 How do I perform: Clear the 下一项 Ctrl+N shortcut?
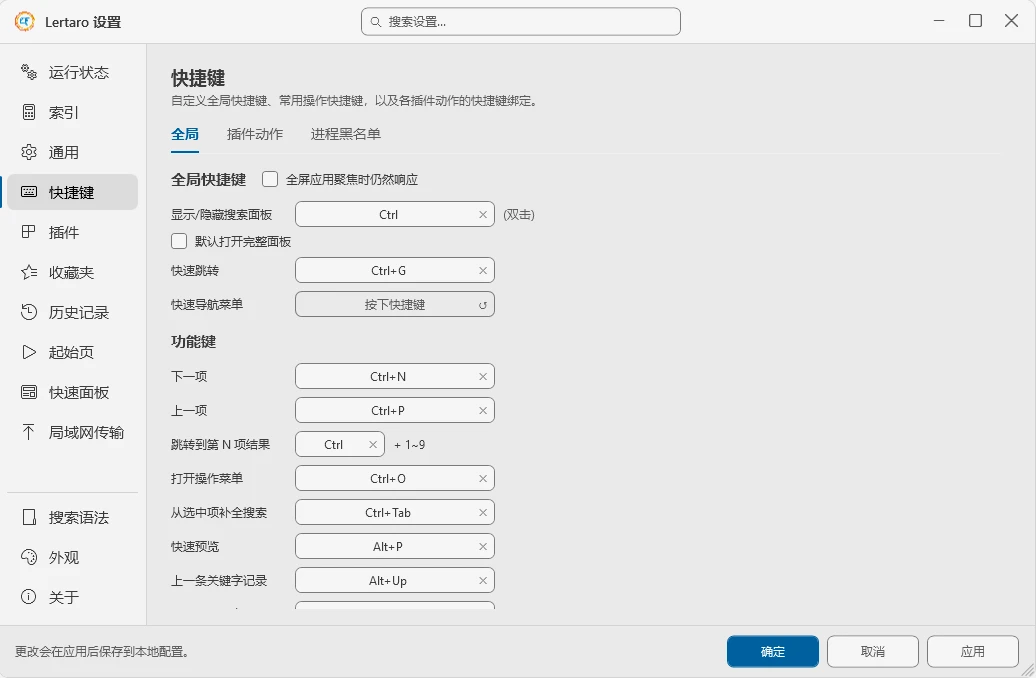pos(483,377)
